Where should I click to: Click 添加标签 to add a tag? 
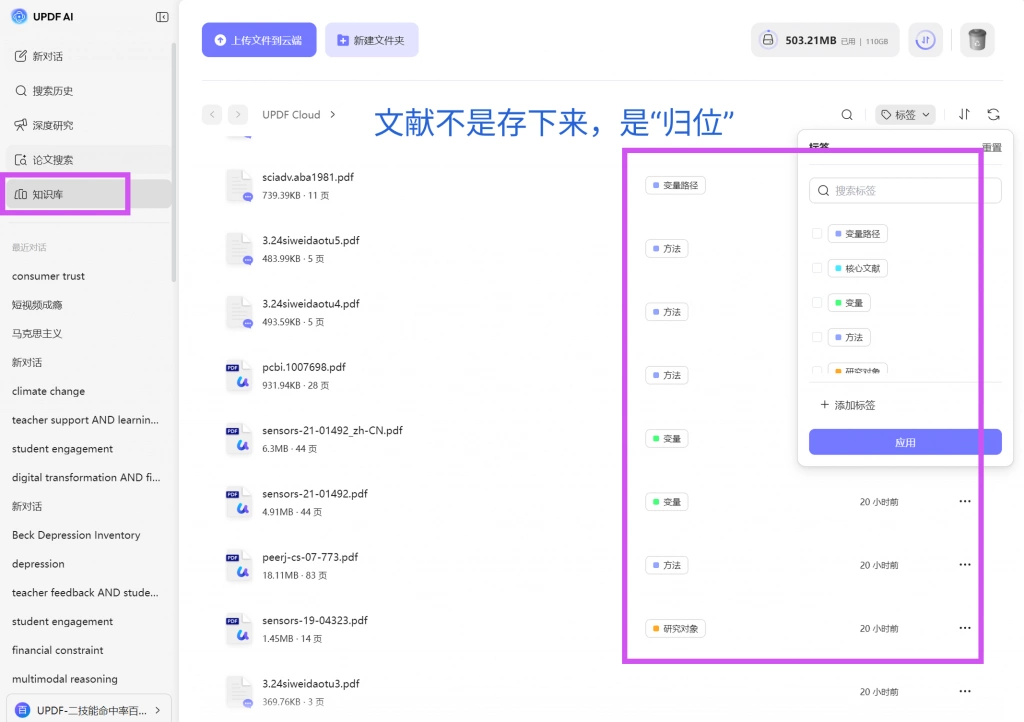click(x=848, y=405)
